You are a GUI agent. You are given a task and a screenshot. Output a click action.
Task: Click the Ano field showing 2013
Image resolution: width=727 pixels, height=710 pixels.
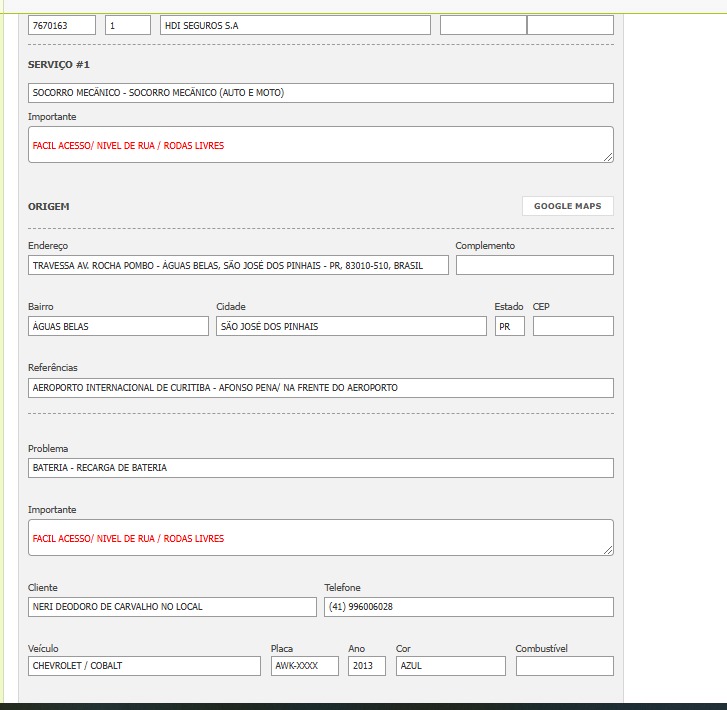pyautogui.click(x=366, y=666)
